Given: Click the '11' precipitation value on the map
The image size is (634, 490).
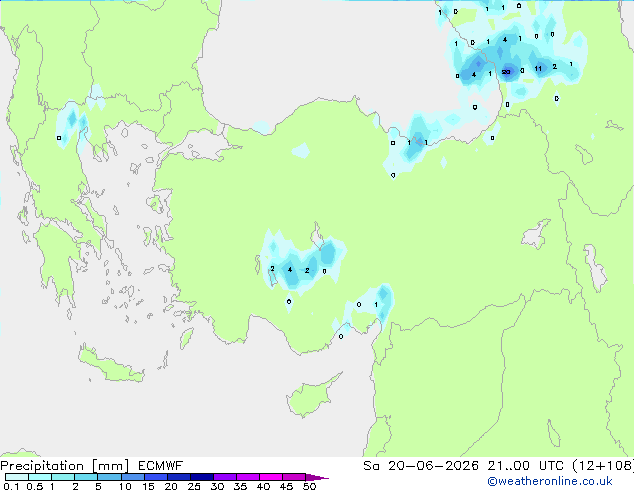Looking at the screenshot, I should [x=538, y=68].
